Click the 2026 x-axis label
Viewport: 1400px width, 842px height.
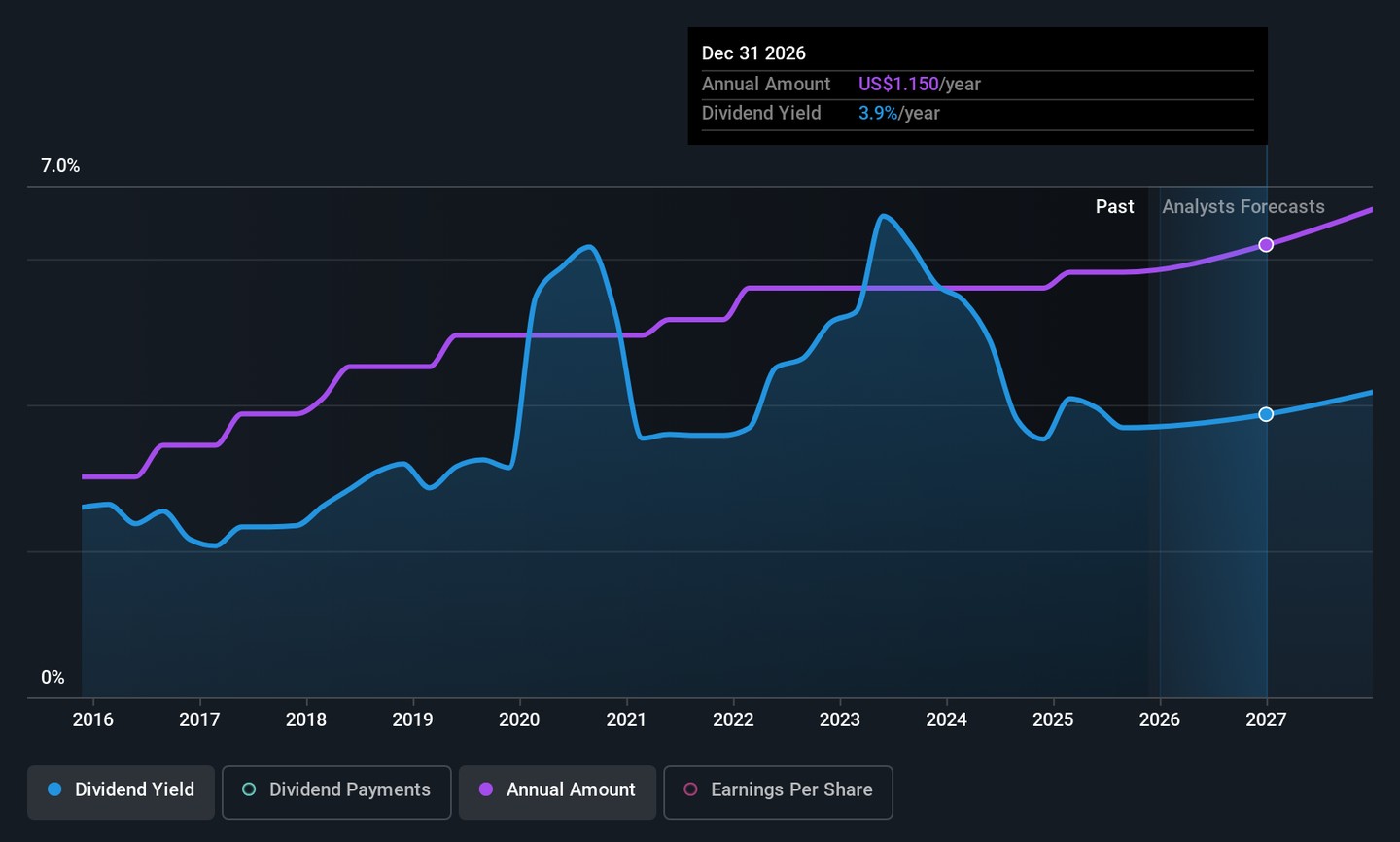(1159, 719)
